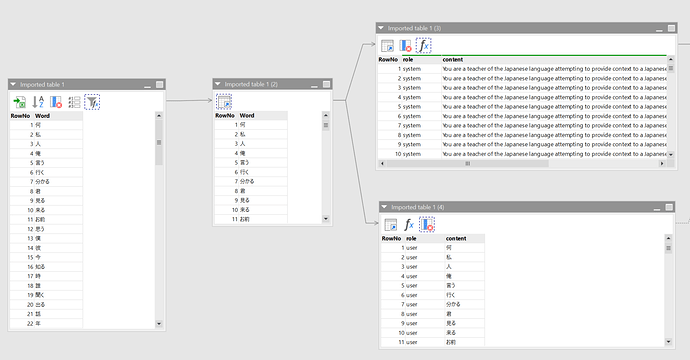Click the Word column header in Imported table 1
This screenshot has height=360, width=690.
click(58, 116)
